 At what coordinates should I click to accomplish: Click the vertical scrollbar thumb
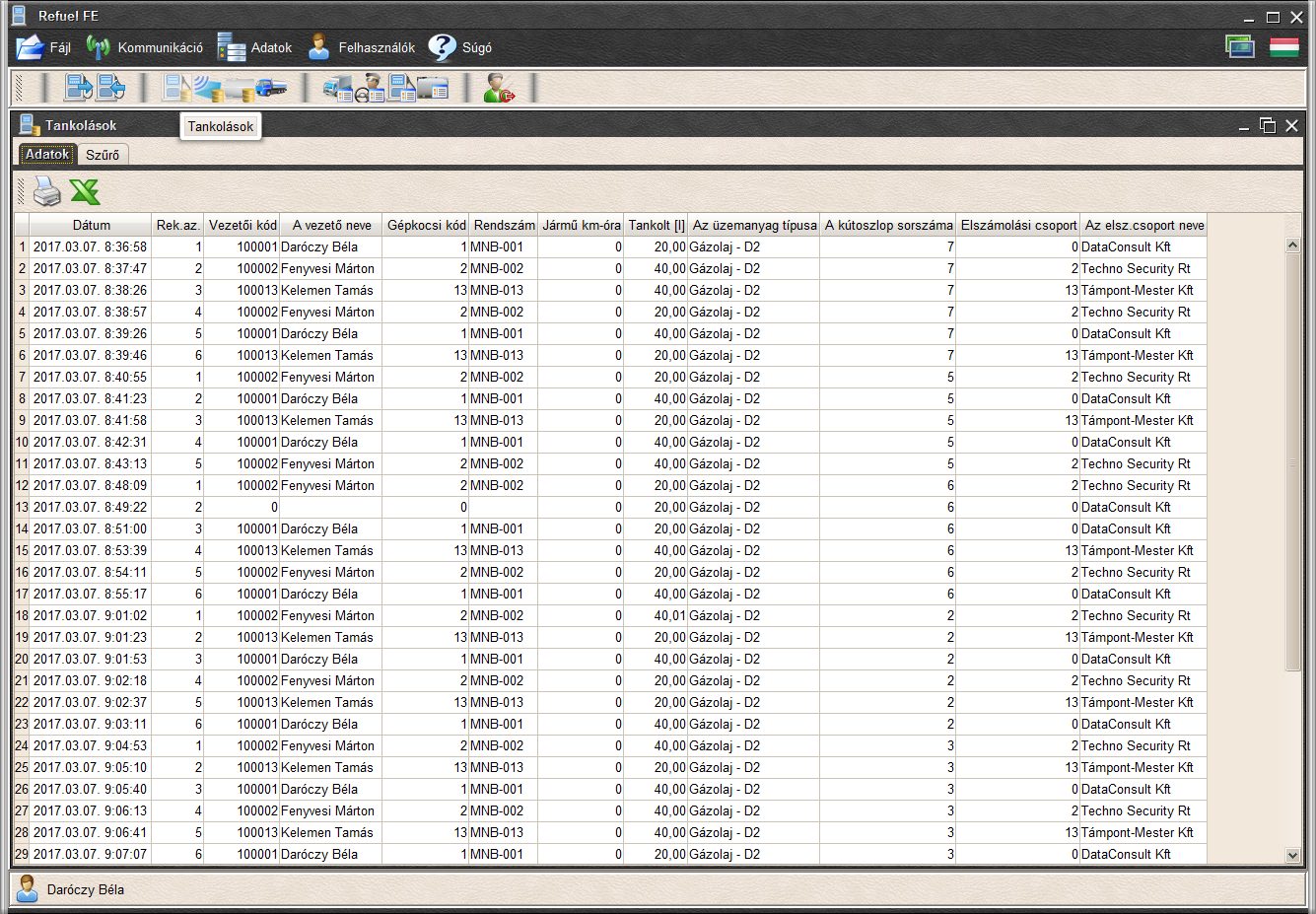pos(1293,462)
